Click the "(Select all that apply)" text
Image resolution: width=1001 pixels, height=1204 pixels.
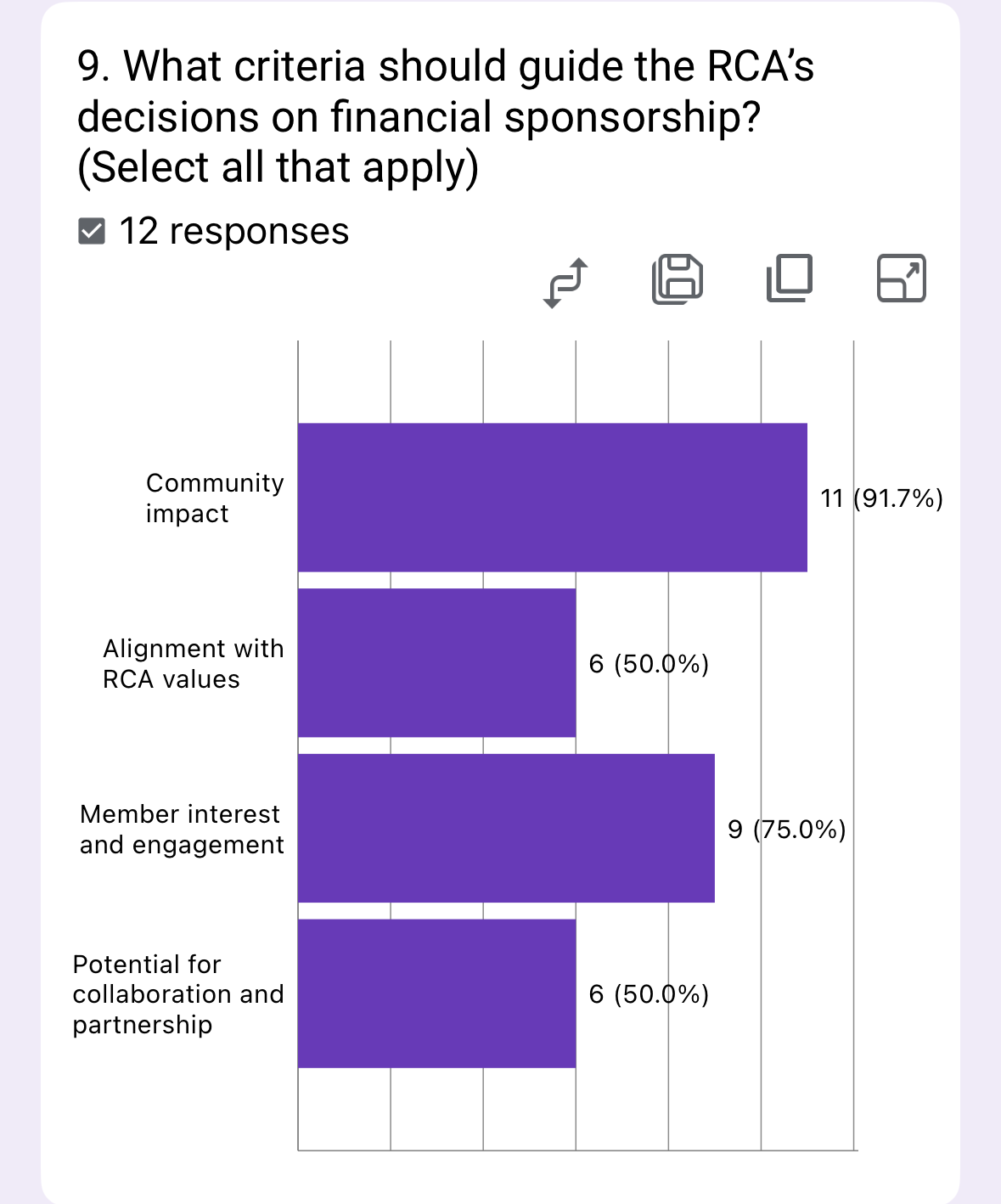[x=278, y=167]
